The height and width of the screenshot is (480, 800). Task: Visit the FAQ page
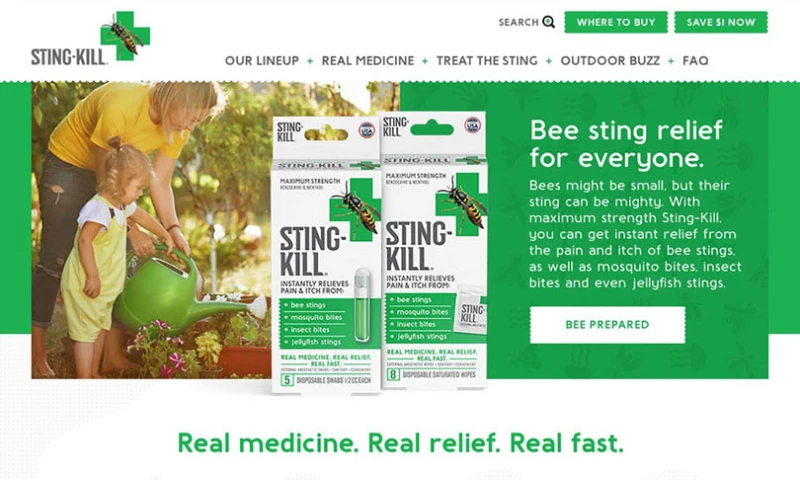click(x=695, y=61)
